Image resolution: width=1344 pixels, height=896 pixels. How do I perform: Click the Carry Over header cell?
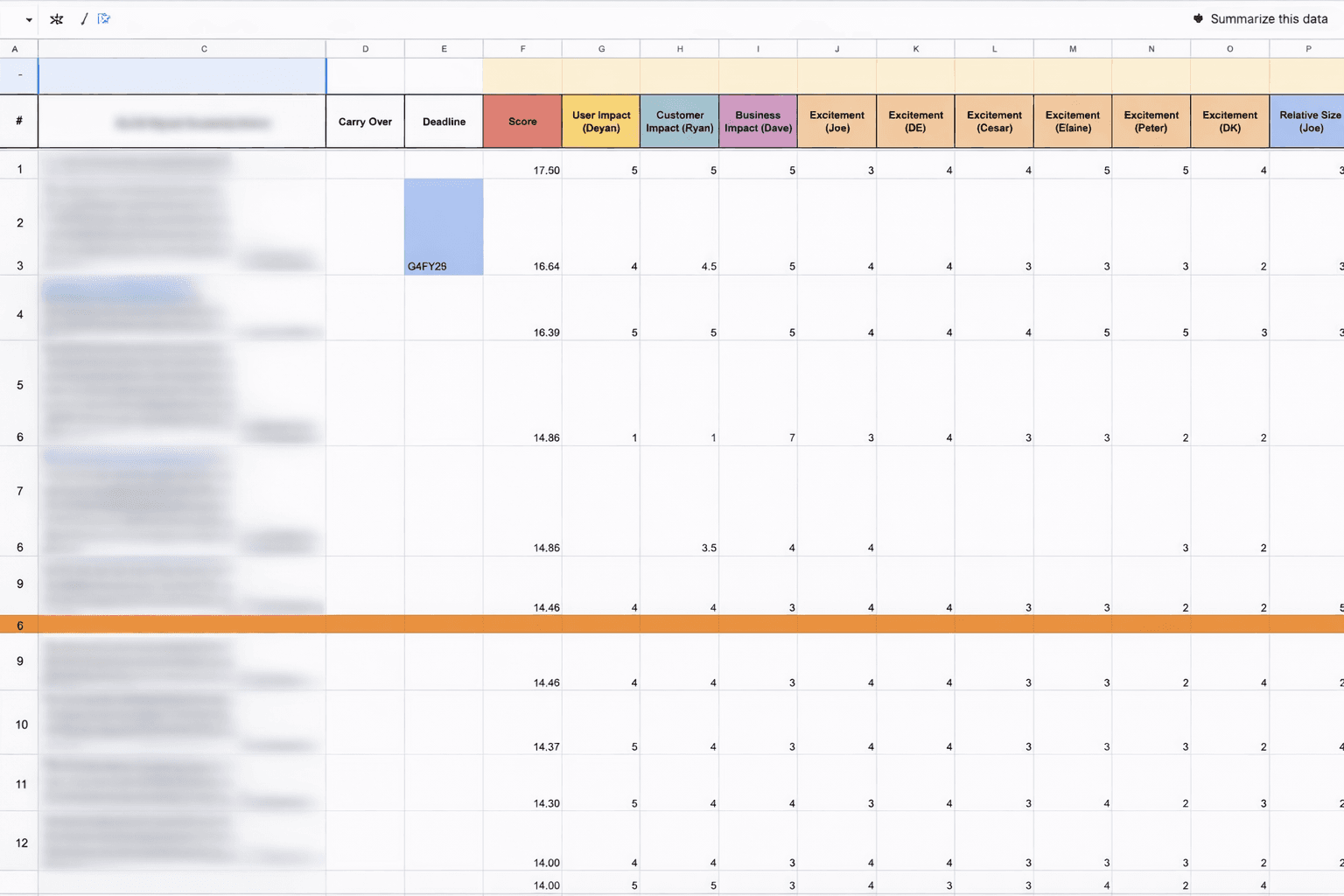365,121
